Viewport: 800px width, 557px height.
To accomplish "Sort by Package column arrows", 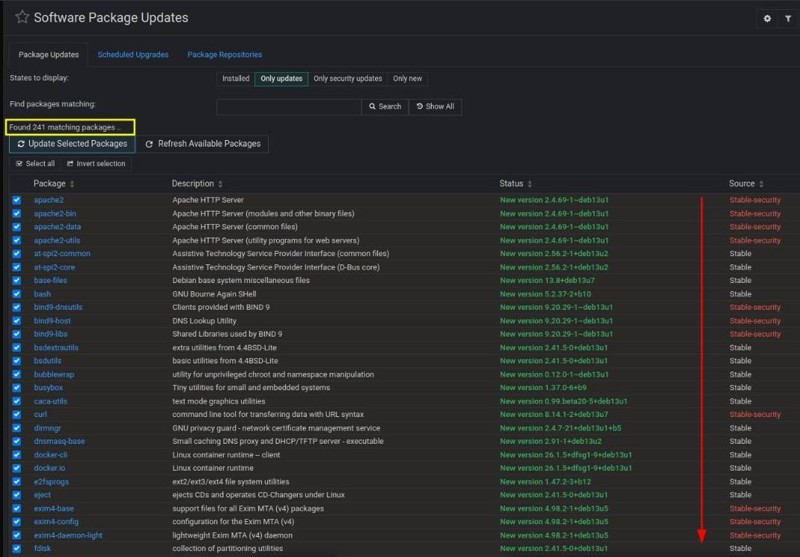I will click(x=72, y=184).
